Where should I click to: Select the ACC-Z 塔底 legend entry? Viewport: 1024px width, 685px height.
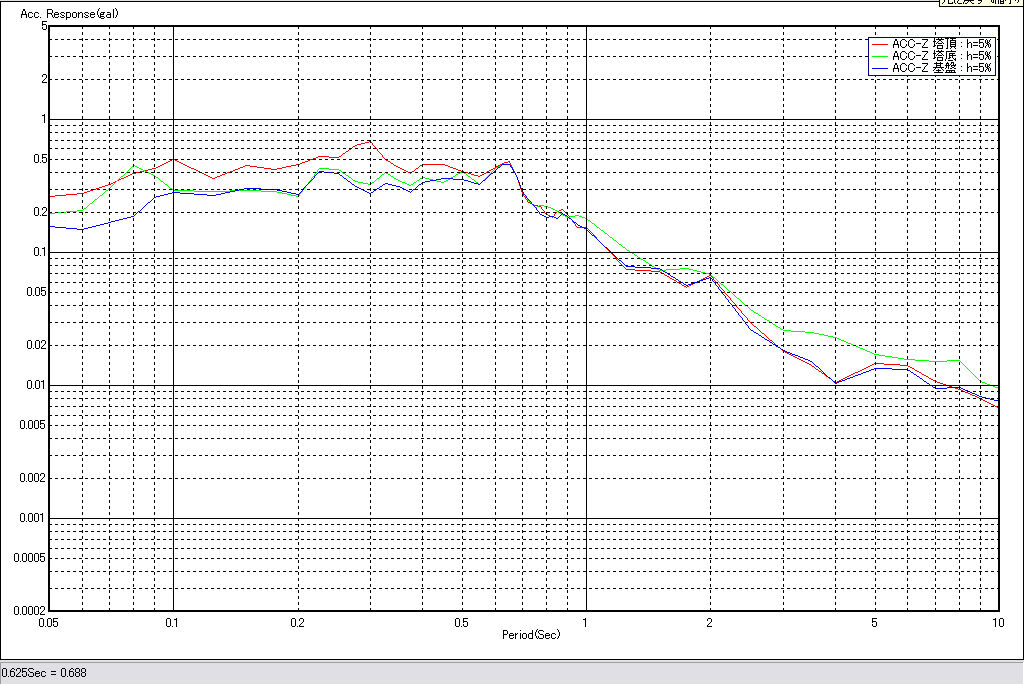click(x=942, y=56)
